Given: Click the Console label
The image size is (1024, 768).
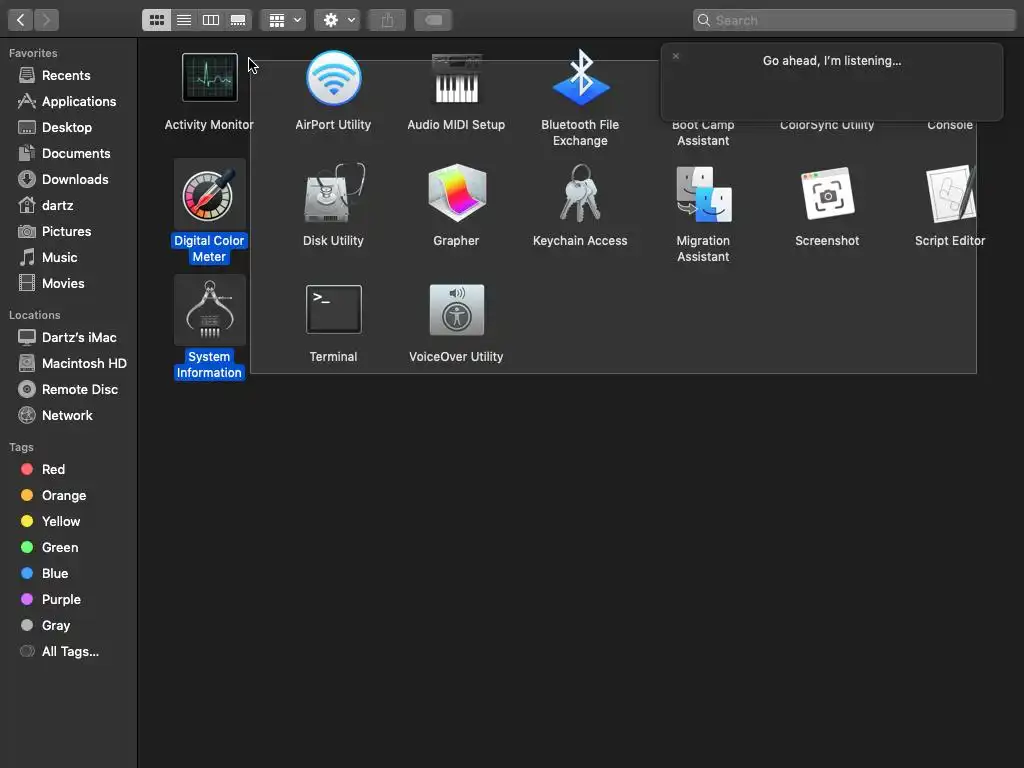Looking at the screenshot, I should pos(950,125).
